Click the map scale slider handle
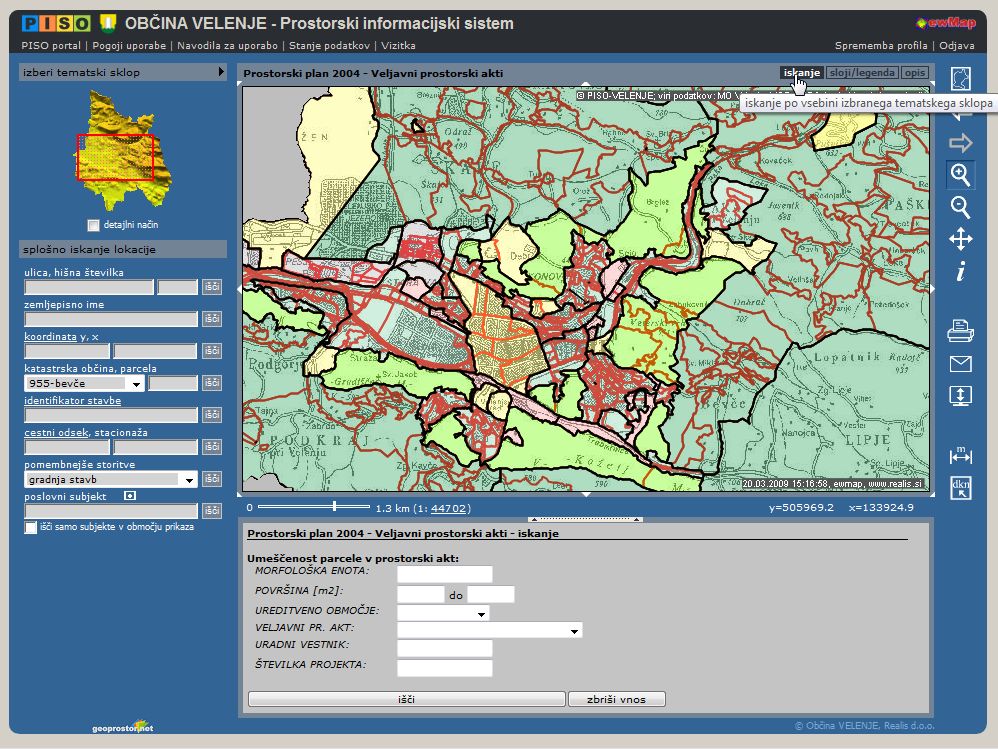This screenshot has width=998, height=749. (x=334, y=507)
